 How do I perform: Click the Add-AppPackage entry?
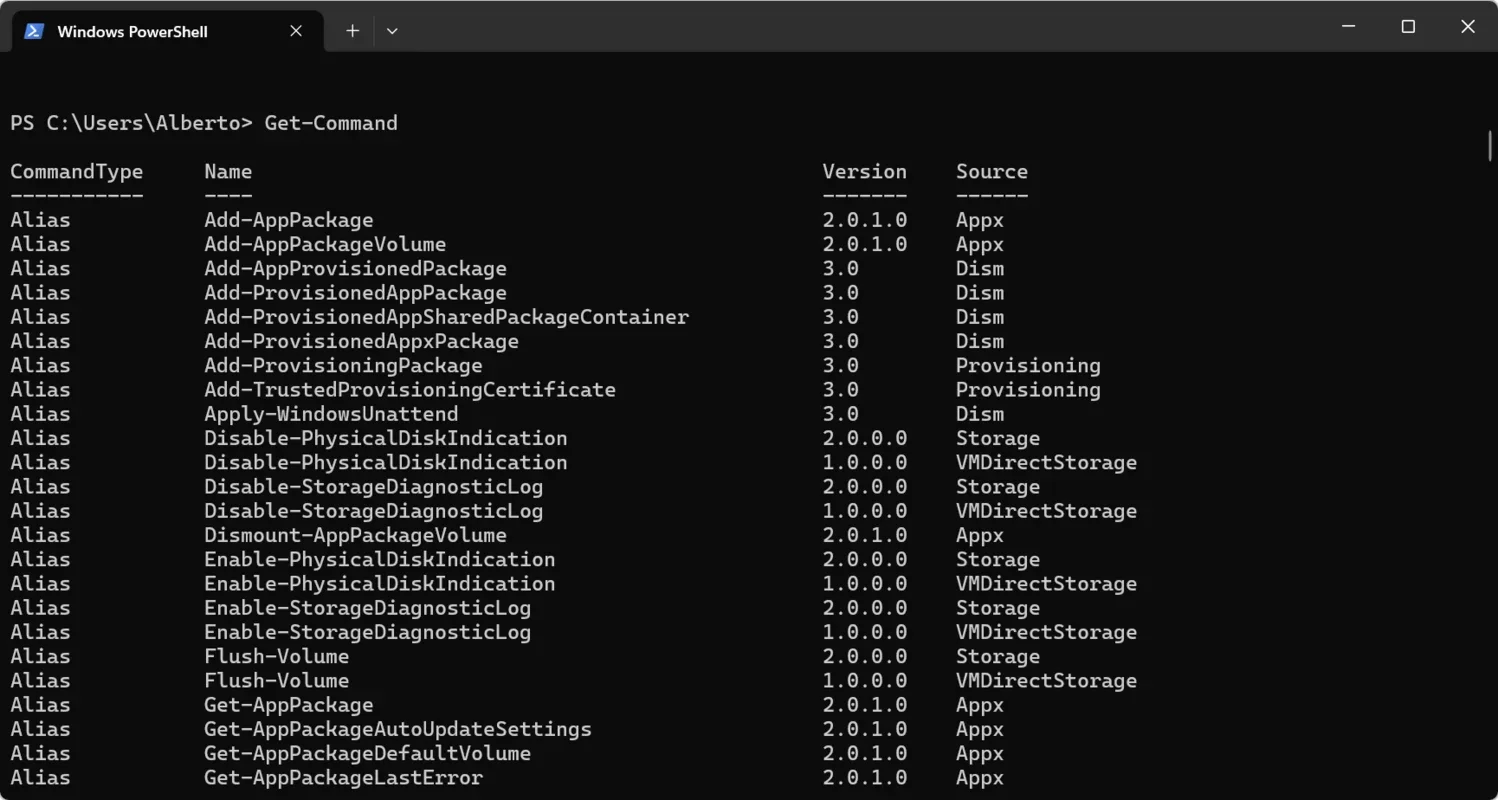[289, 220]
